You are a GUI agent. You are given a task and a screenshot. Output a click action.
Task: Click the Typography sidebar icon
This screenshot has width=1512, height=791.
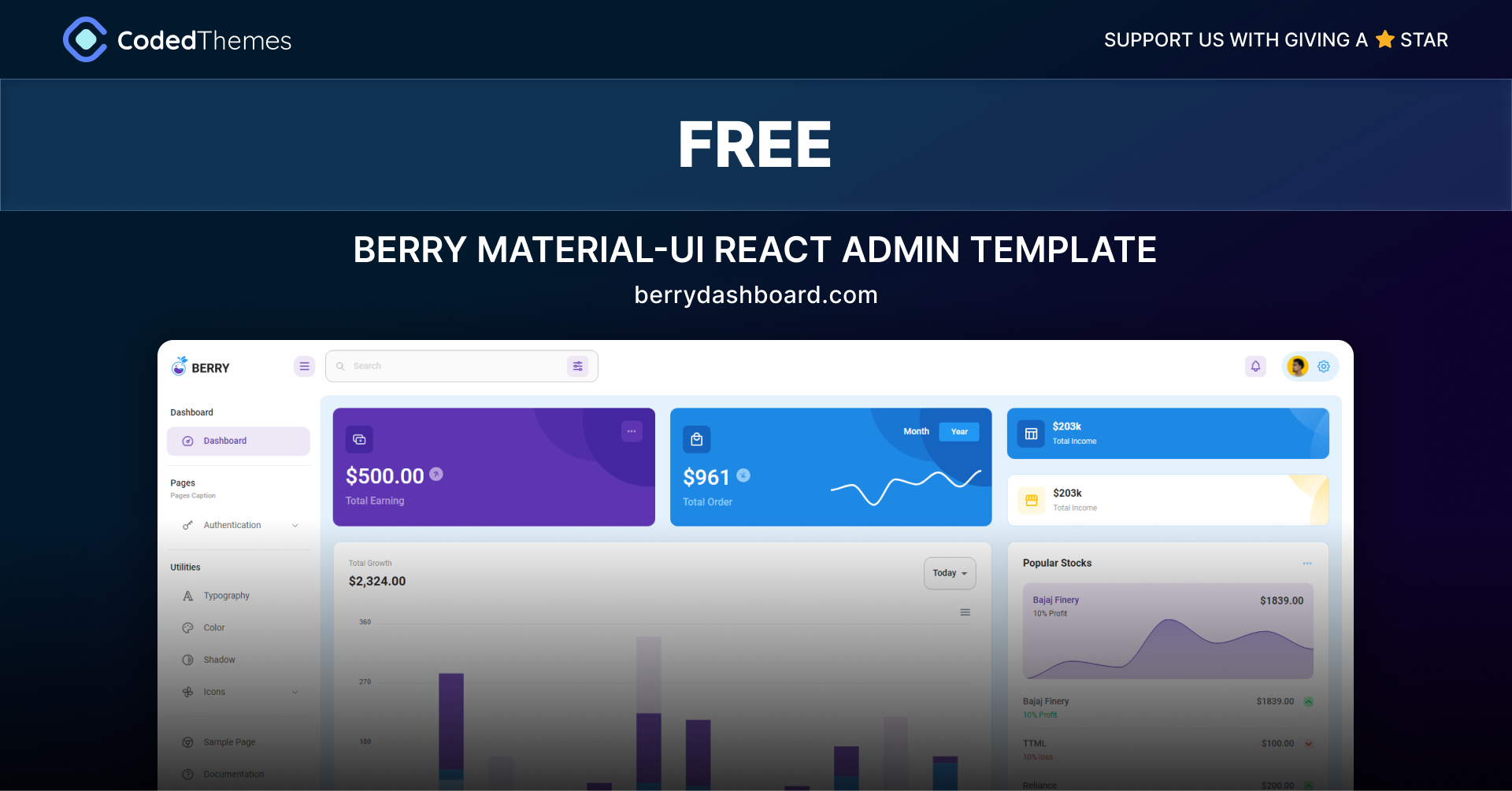pyautogui.click(x=188, y=596)
